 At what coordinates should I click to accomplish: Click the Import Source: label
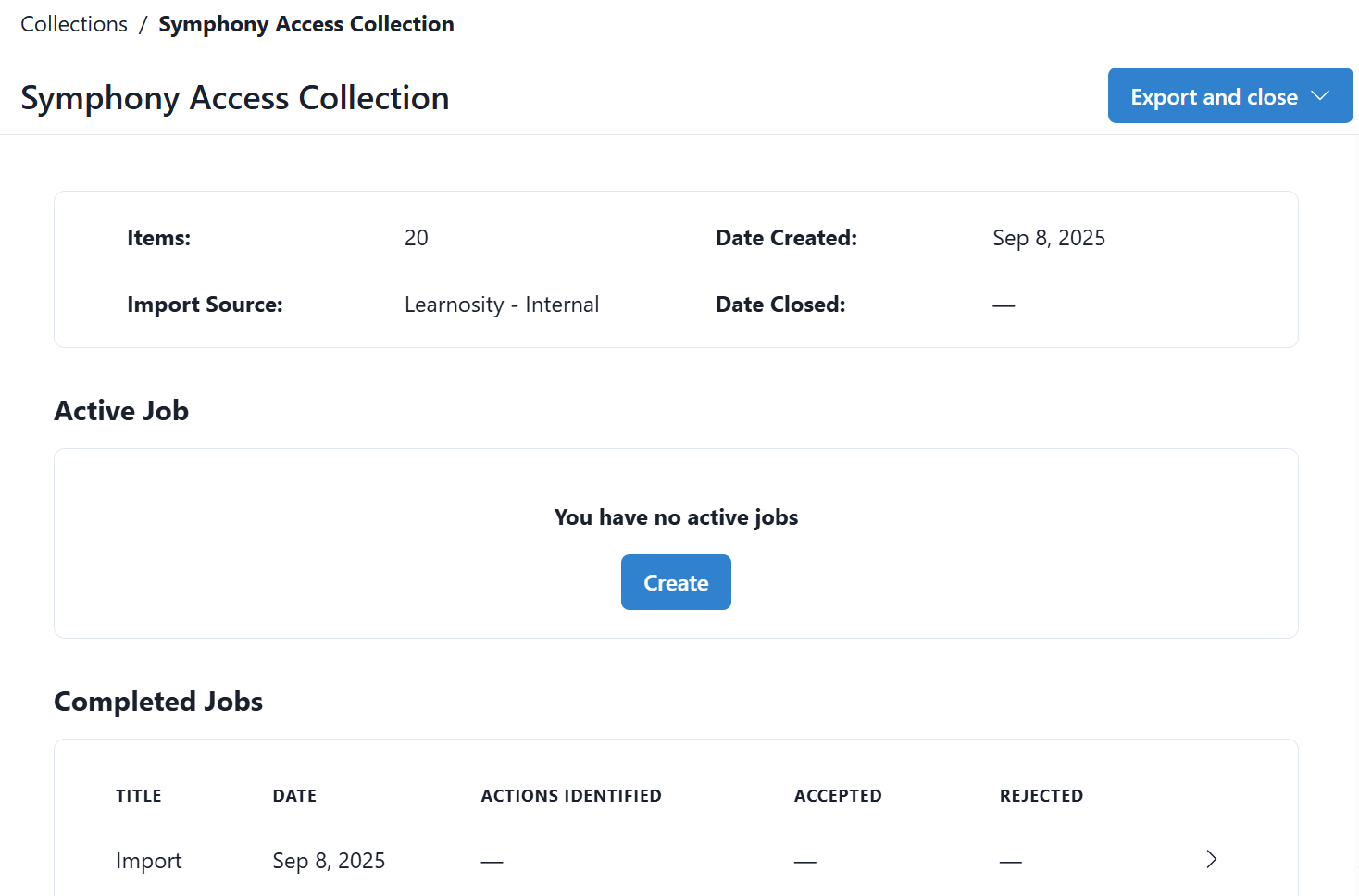pyautogui.click(x=205, y=305)
